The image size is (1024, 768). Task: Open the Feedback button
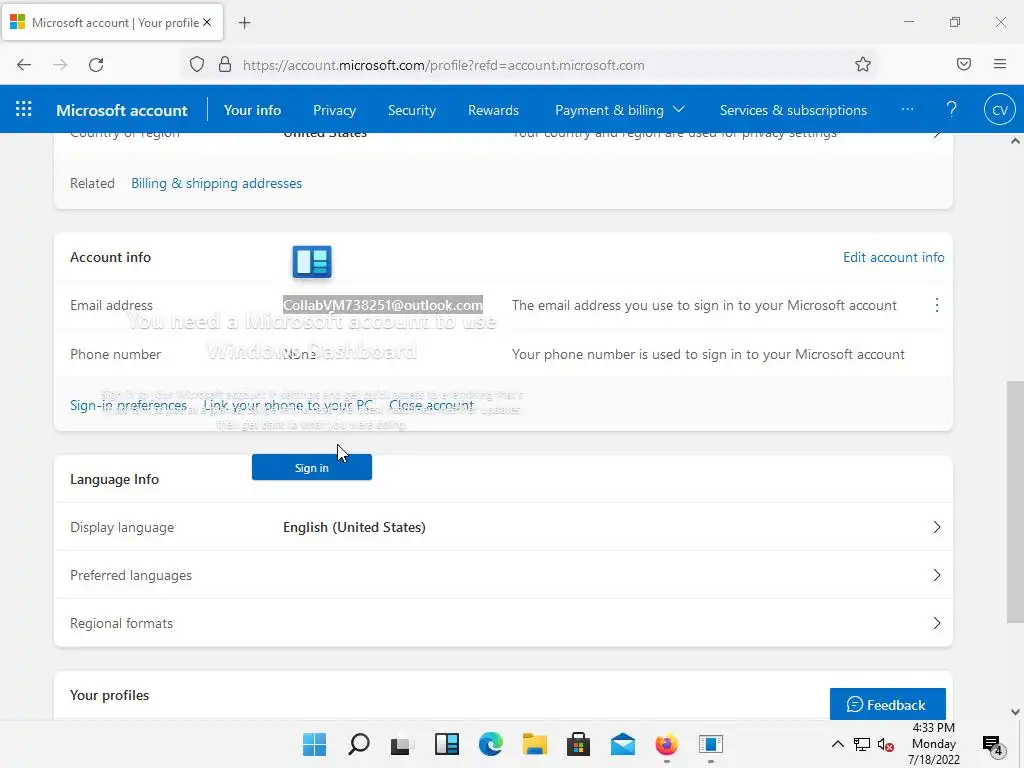(x=888, y=704)
